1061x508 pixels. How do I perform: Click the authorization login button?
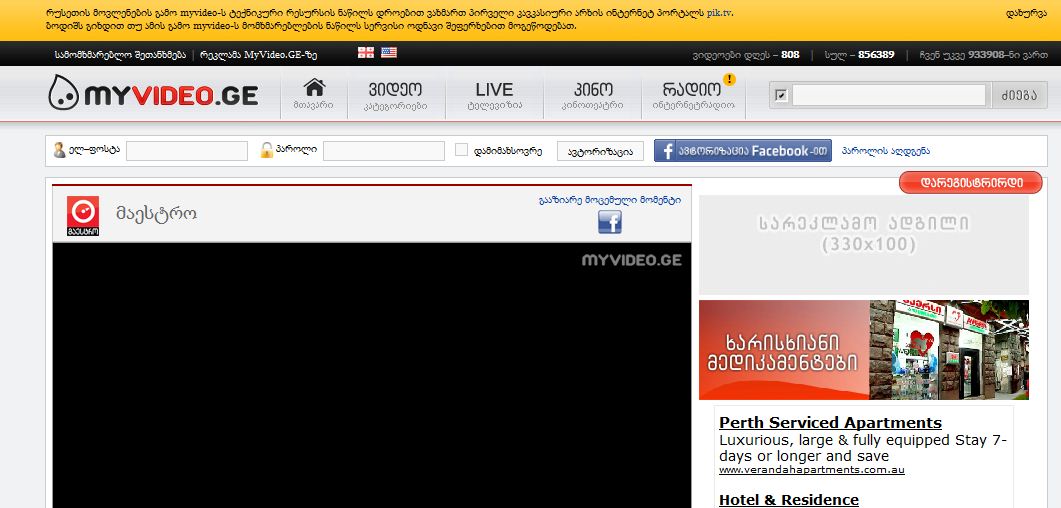point(600,151)
